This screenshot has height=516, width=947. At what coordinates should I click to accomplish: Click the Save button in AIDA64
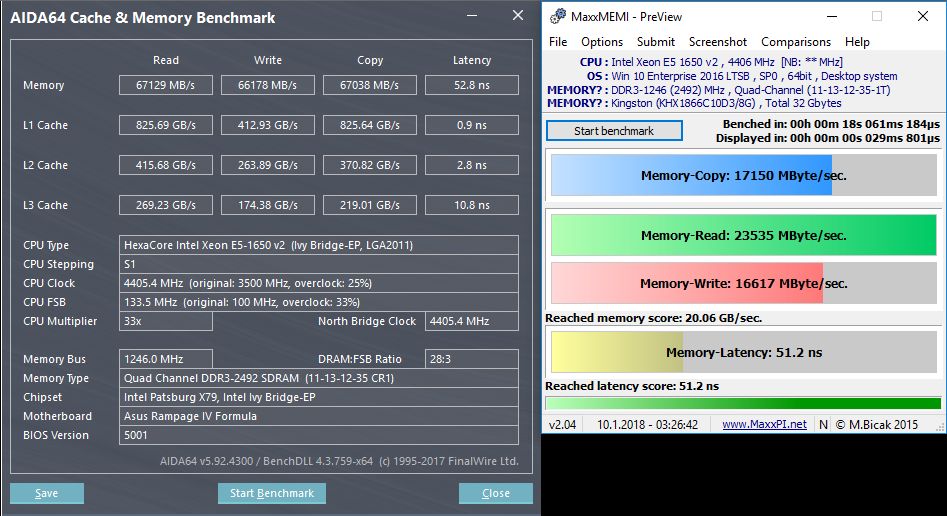tap(47, 493)
